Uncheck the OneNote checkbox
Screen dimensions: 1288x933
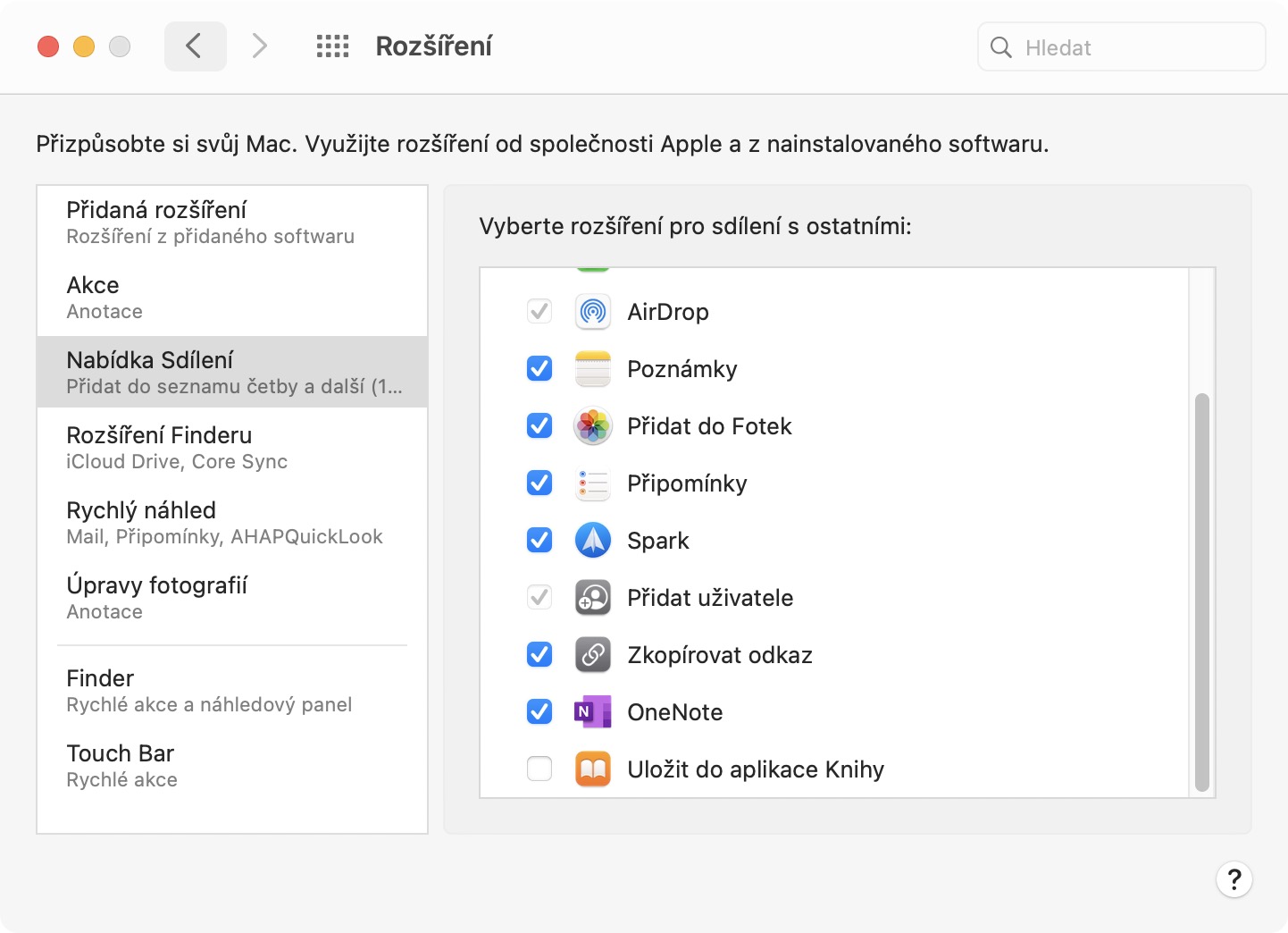click(x=539, y=712)
